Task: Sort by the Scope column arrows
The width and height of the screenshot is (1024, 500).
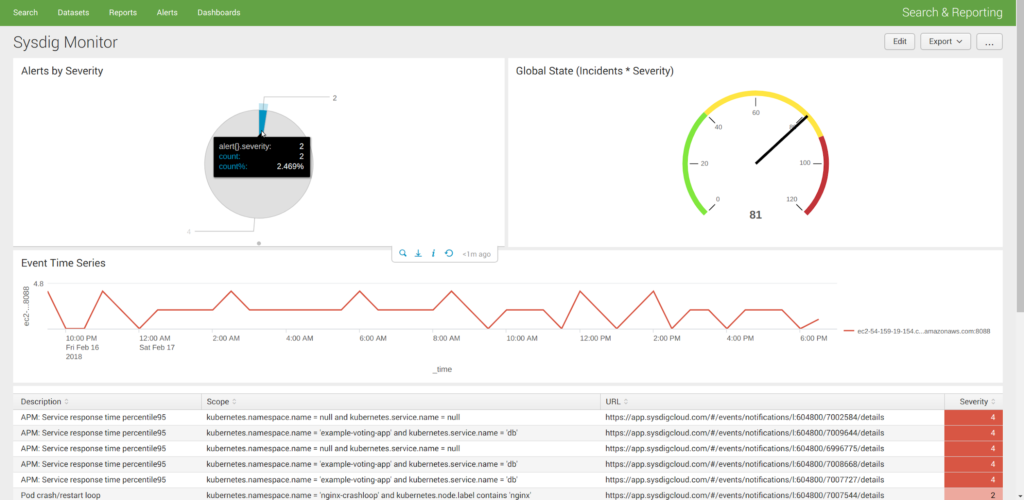Action: click(x=234, y=401)
